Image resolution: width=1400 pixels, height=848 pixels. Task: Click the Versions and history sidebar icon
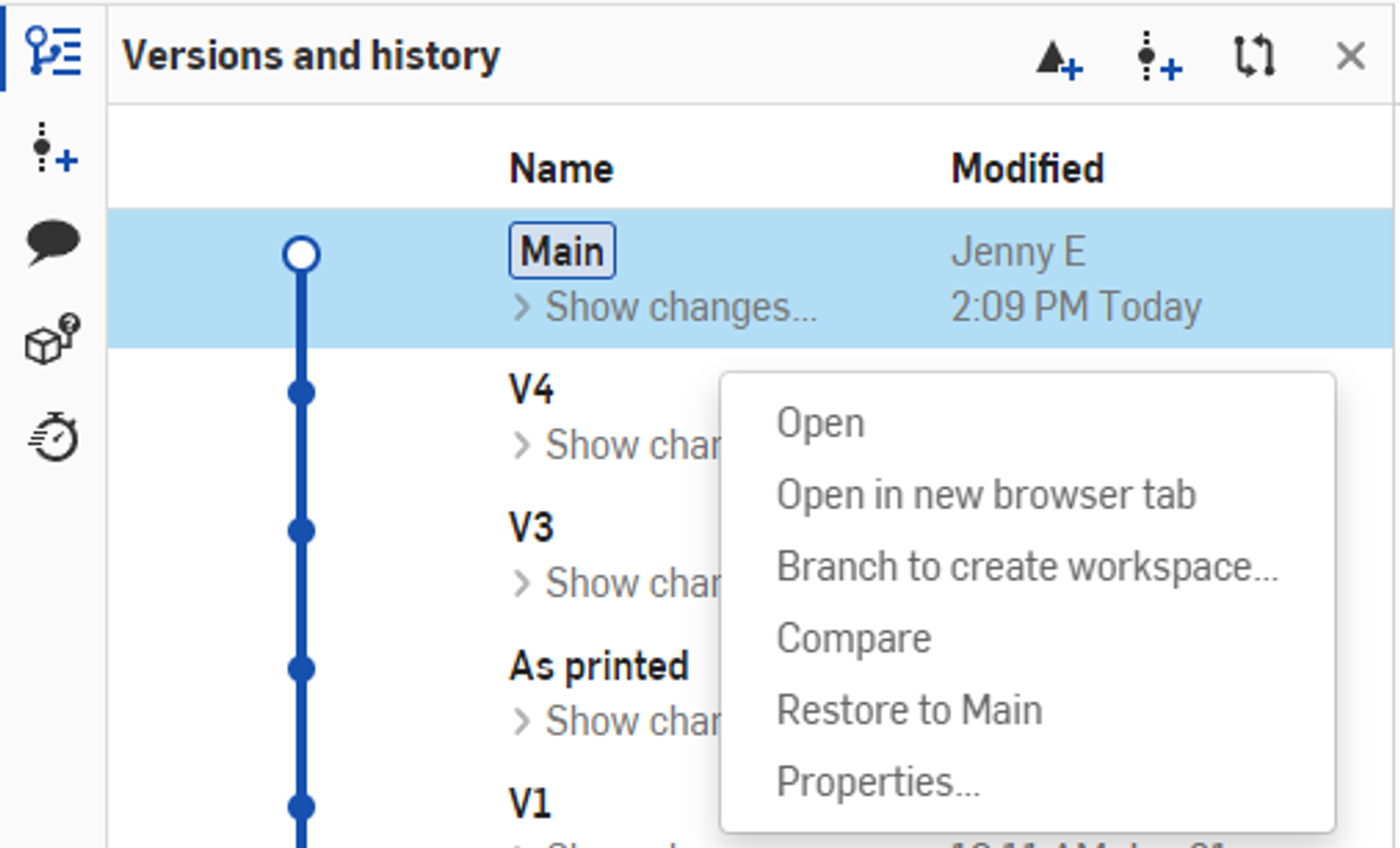coord(54,52)
